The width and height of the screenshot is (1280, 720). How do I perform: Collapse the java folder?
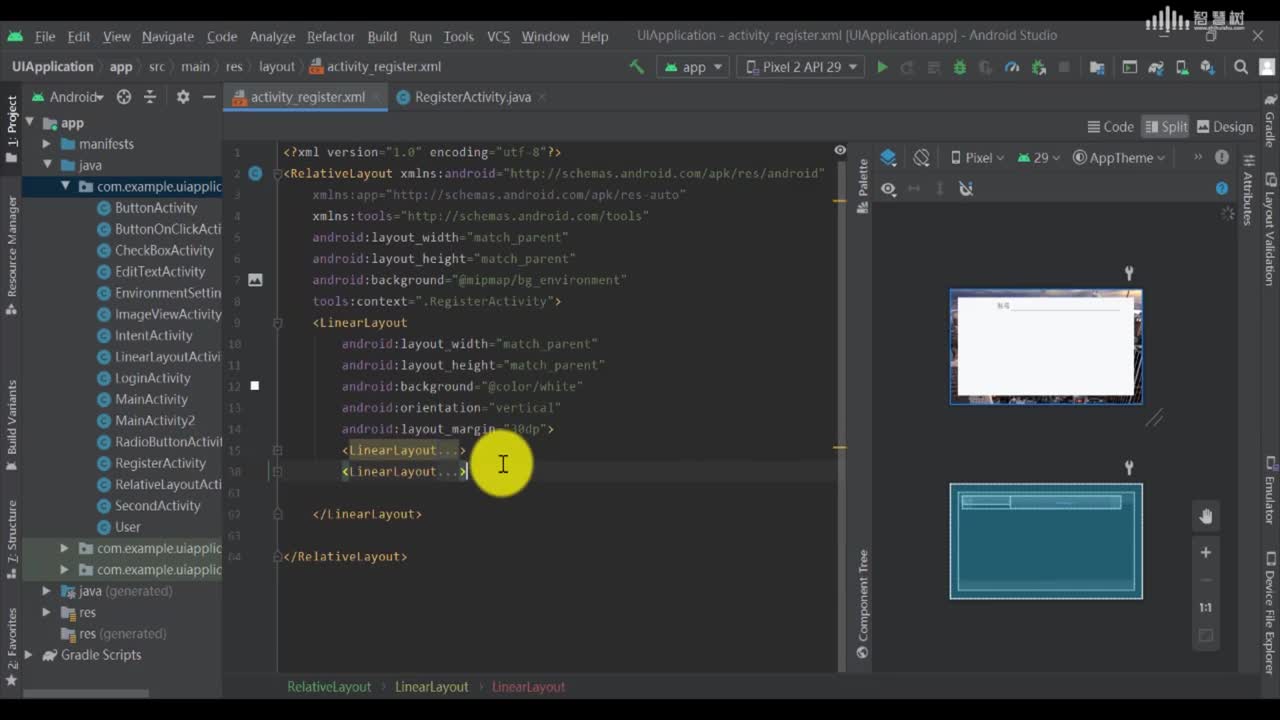(46, 165)
